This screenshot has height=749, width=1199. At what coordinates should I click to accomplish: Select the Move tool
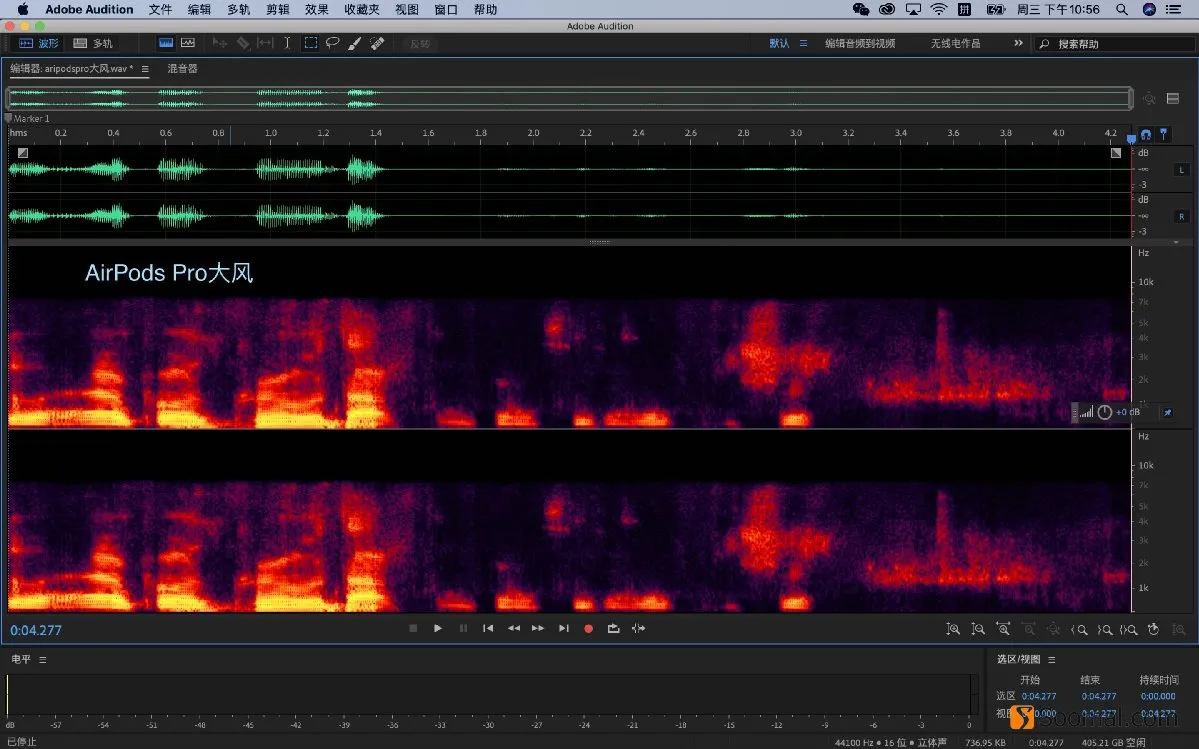(220, 43)
